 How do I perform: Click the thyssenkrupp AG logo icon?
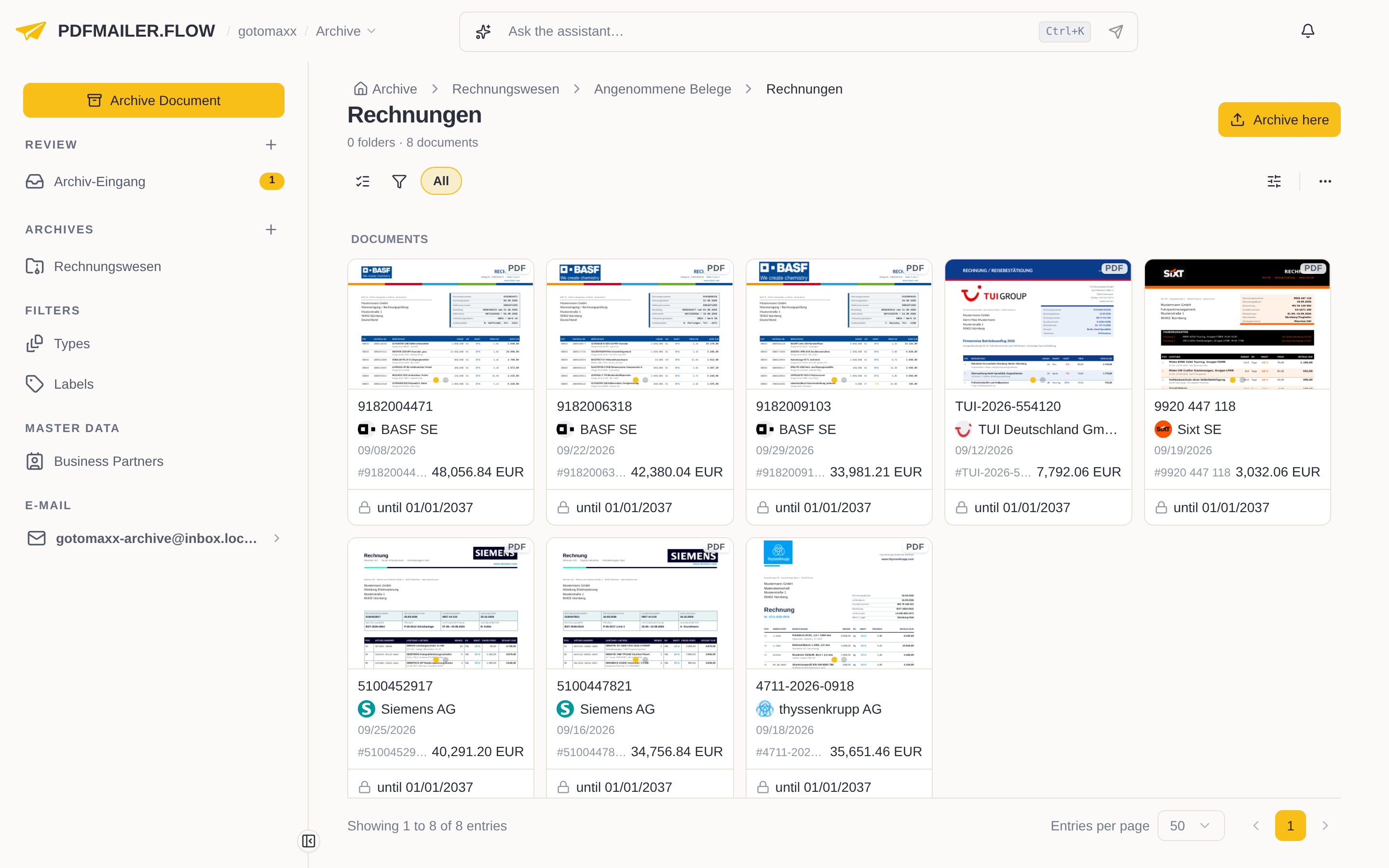click(764, 709)
